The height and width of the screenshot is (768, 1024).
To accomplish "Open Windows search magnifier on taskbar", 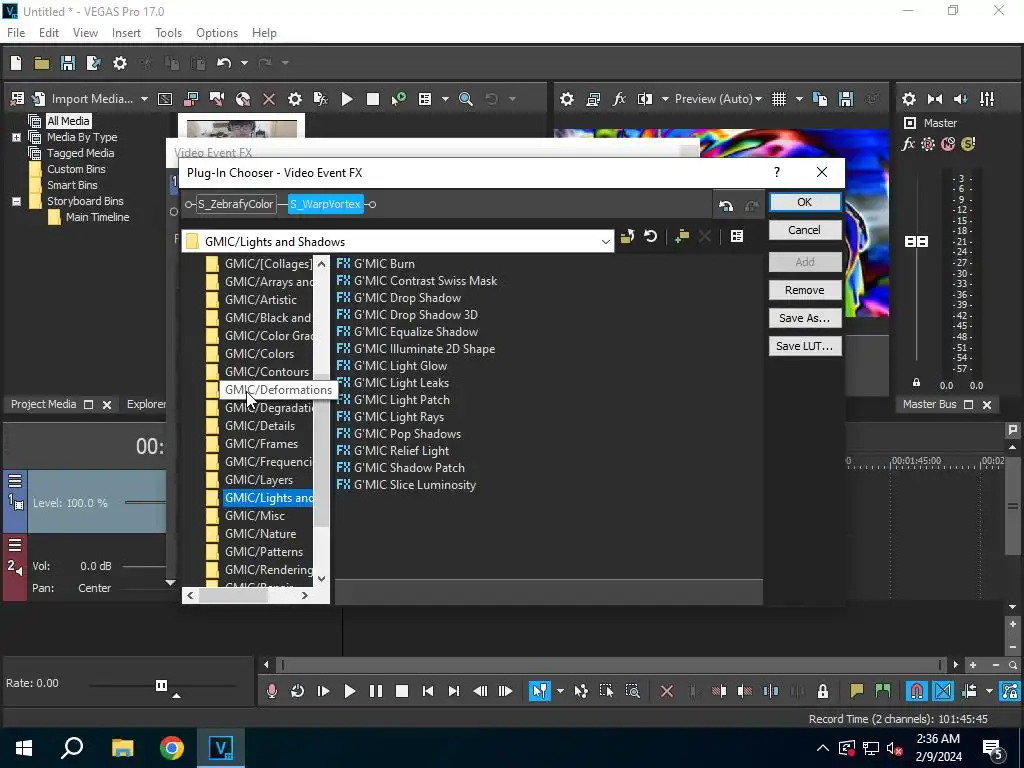I will click(72, 748).
